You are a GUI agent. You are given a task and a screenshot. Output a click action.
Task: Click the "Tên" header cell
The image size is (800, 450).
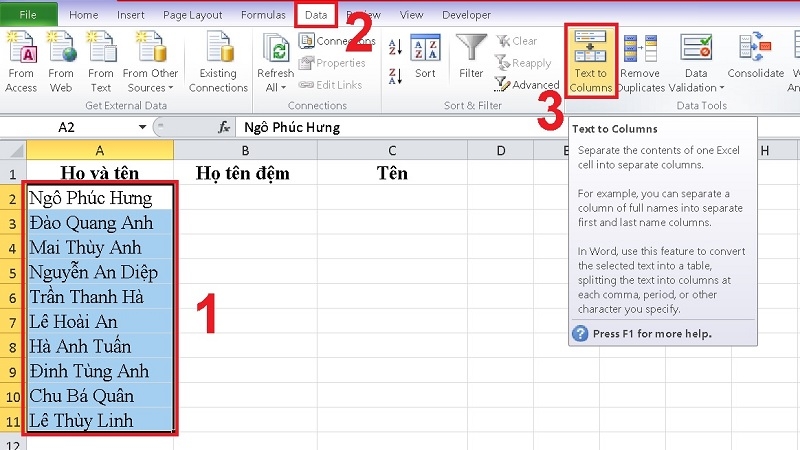(392, 173)
